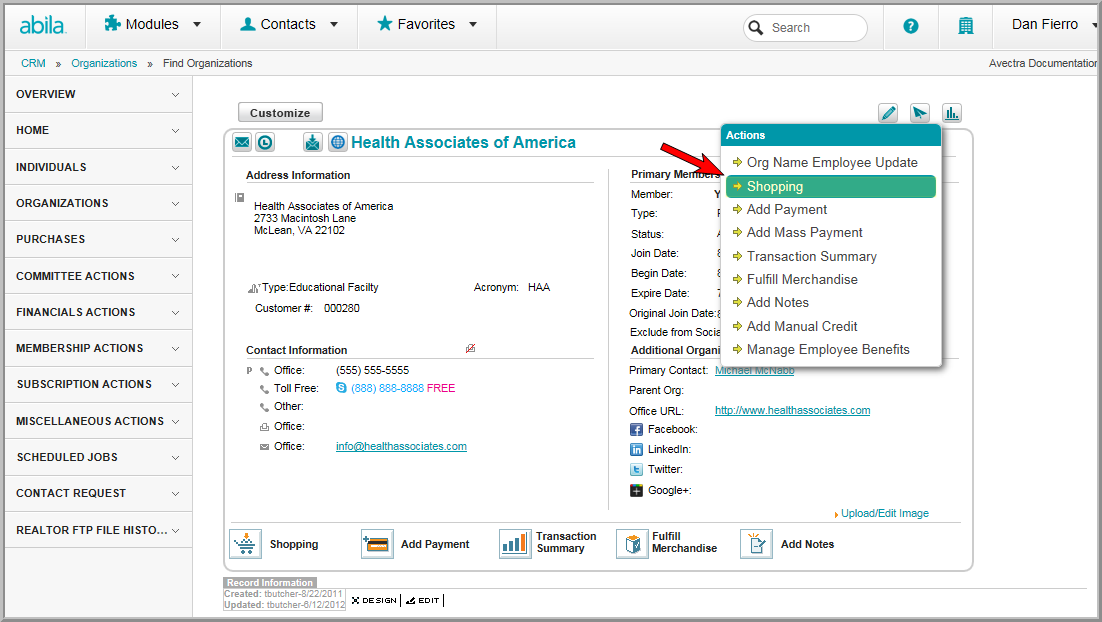
Task: Expand the Subscription Actions sidebar section
Action: (x=98, y=384)
